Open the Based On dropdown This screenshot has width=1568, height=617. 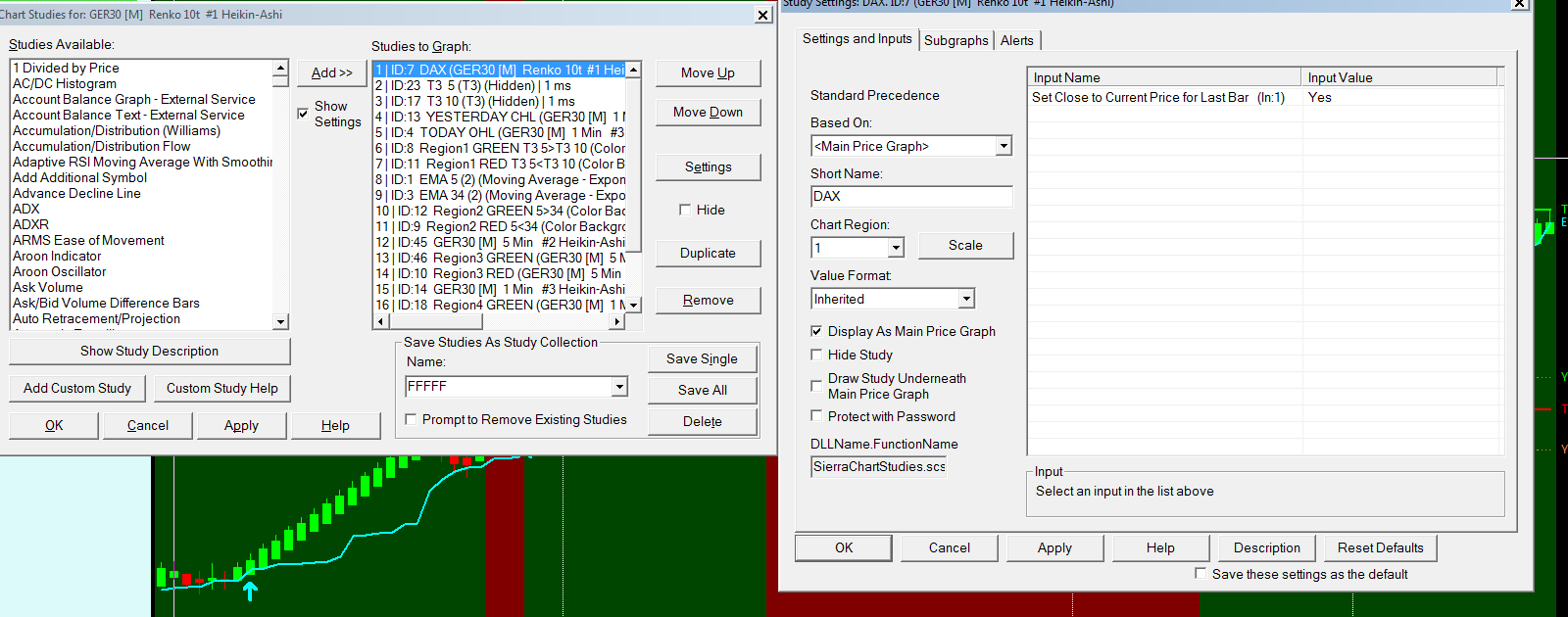pyautogui.click(x=1004, y=146)
